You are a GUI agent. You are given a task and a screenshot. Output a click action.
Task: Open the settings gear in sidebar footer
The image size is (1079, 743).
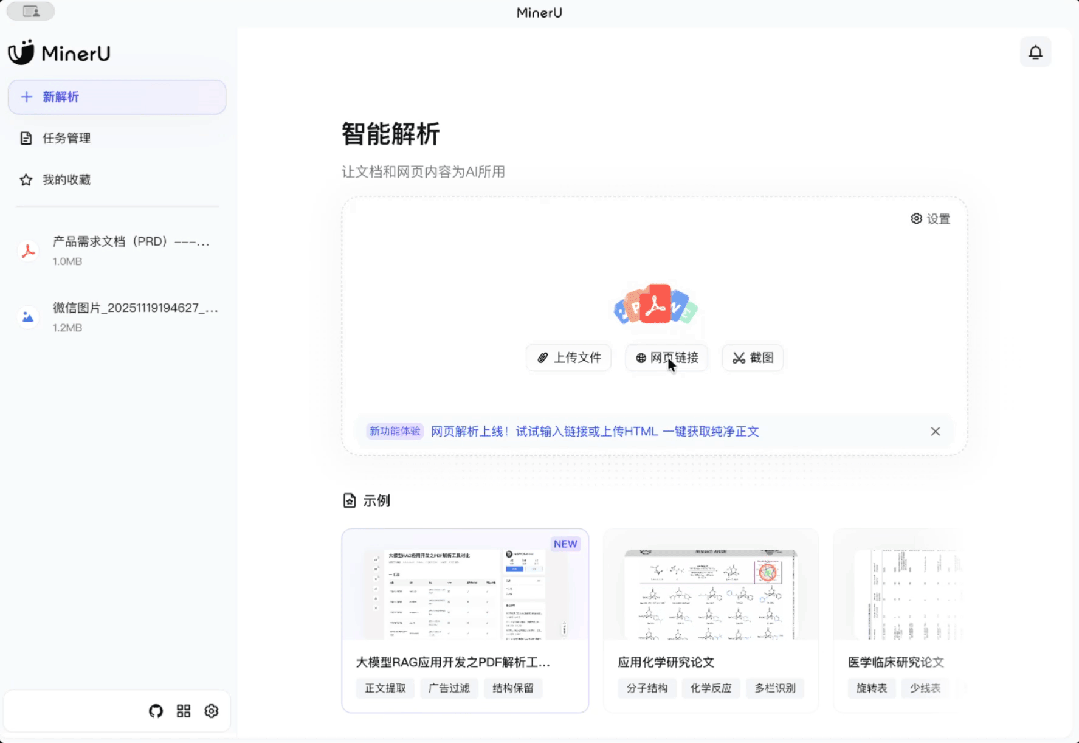click(x=211, y=711)
